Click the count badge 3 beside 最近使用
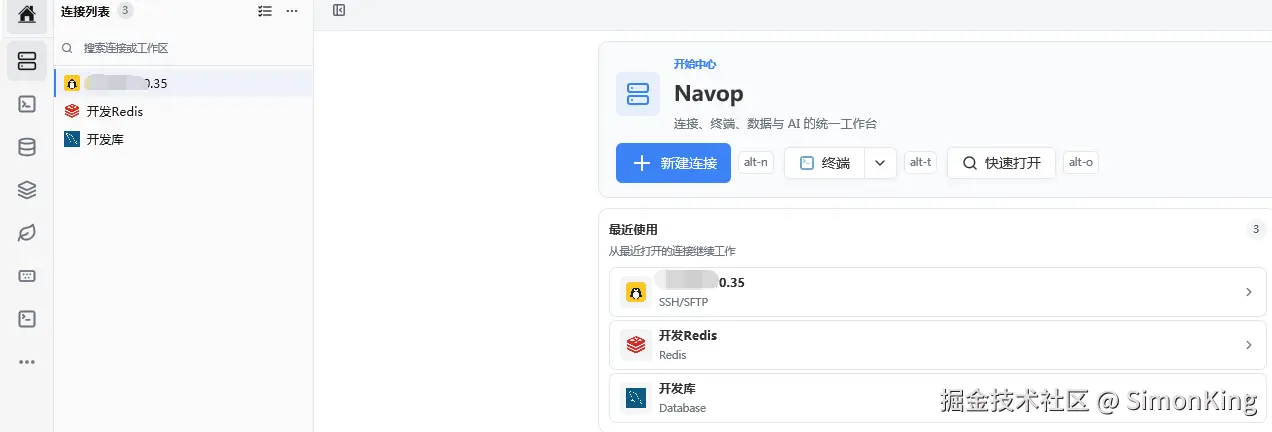 click(x=1256, y=230)
